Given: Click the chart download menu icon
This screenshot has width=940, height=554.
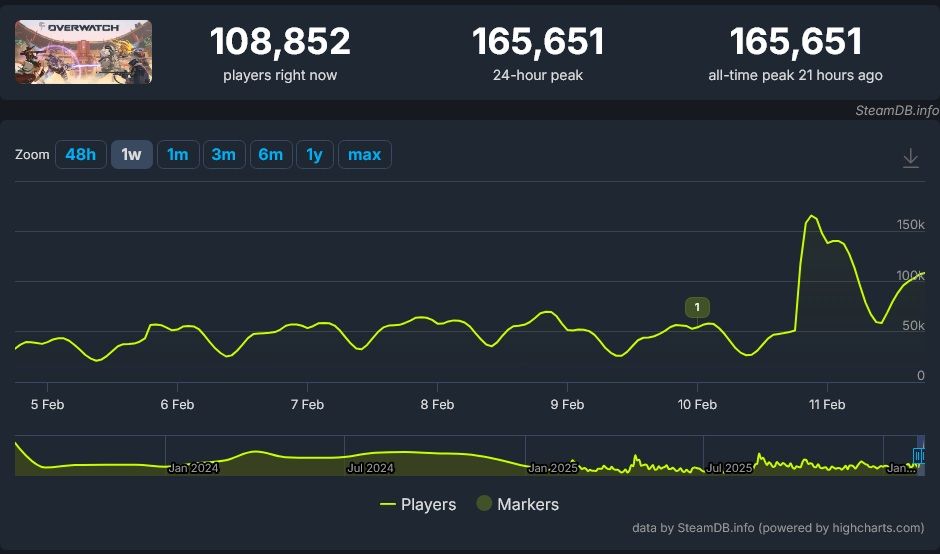Looking at the screenshot, I should 910,158.
